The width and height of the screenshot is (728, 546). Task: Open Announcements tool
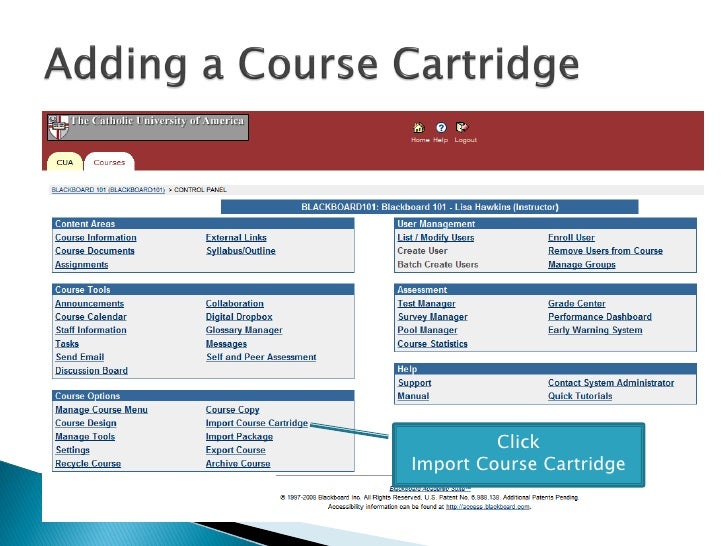click(x=90, y=303)
